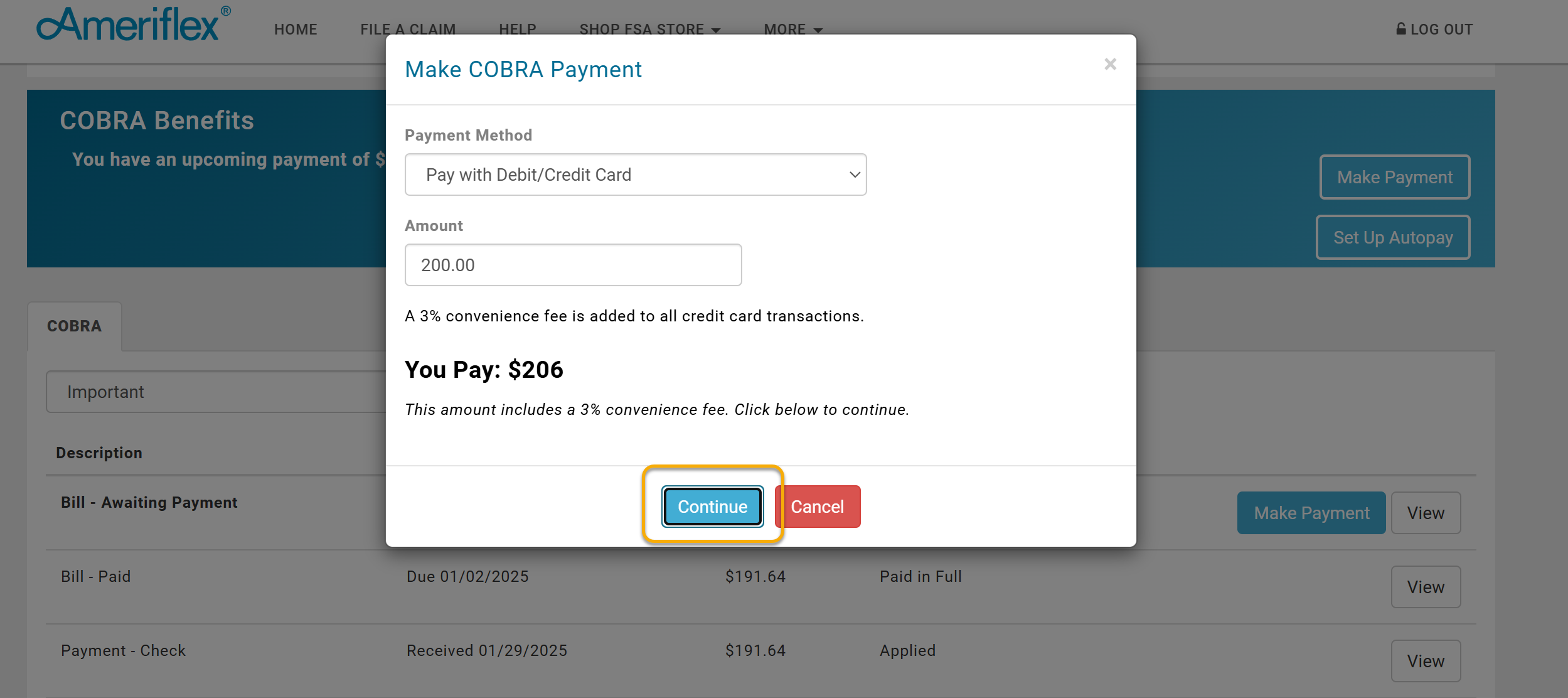View the Payment - Check entry
This screenshot has width=1568, height=698.
(1425, 661)
